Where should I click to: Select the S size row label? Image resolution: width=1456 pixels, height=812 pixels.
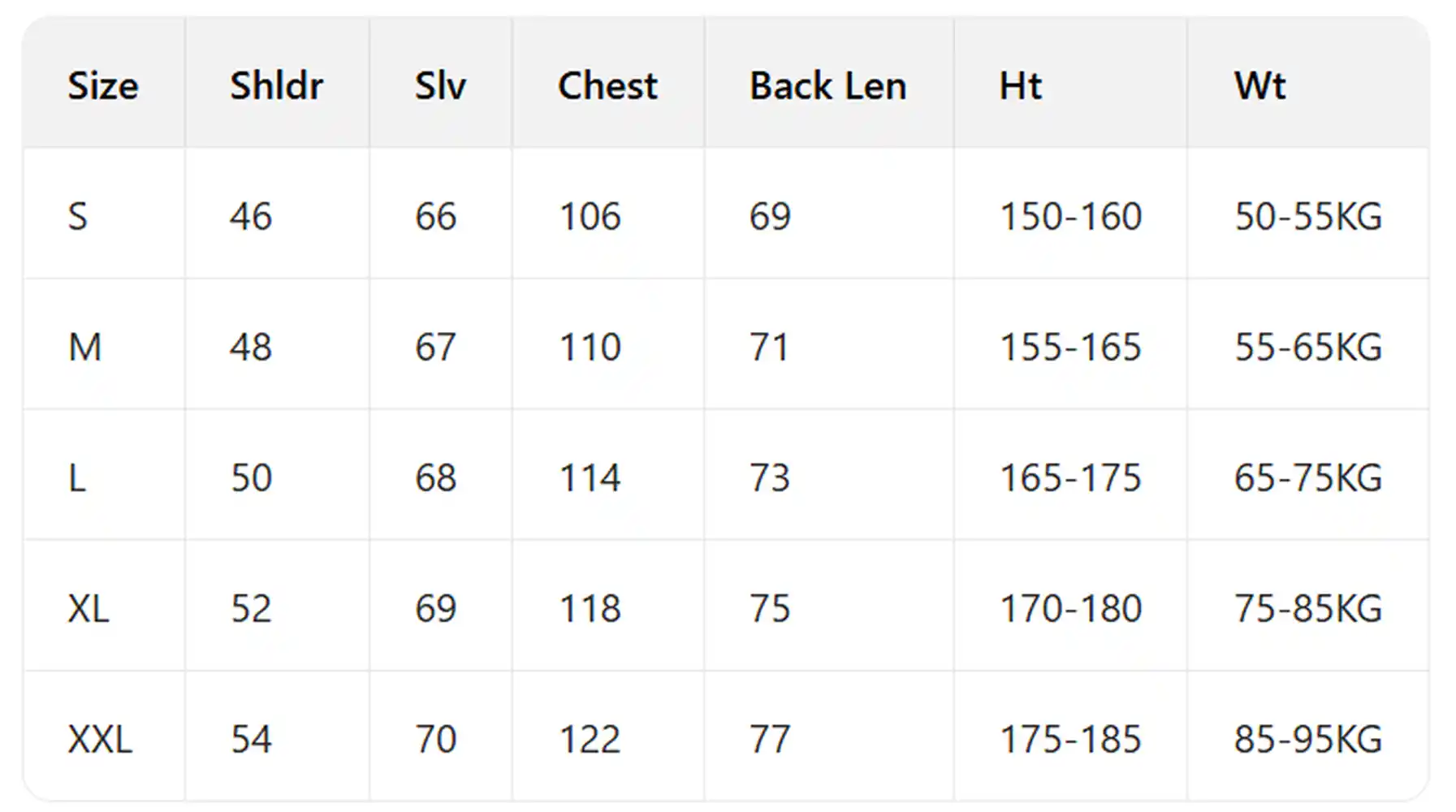click(x=77, y=217)
